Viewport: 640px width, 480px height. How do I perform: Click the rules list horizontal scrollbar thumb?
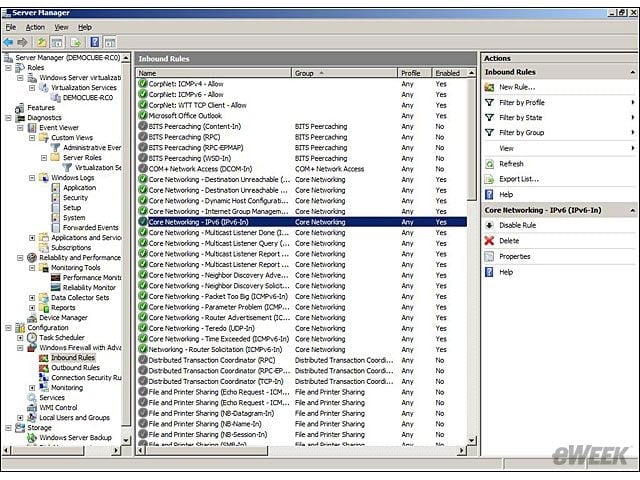(x=207, y=451)
